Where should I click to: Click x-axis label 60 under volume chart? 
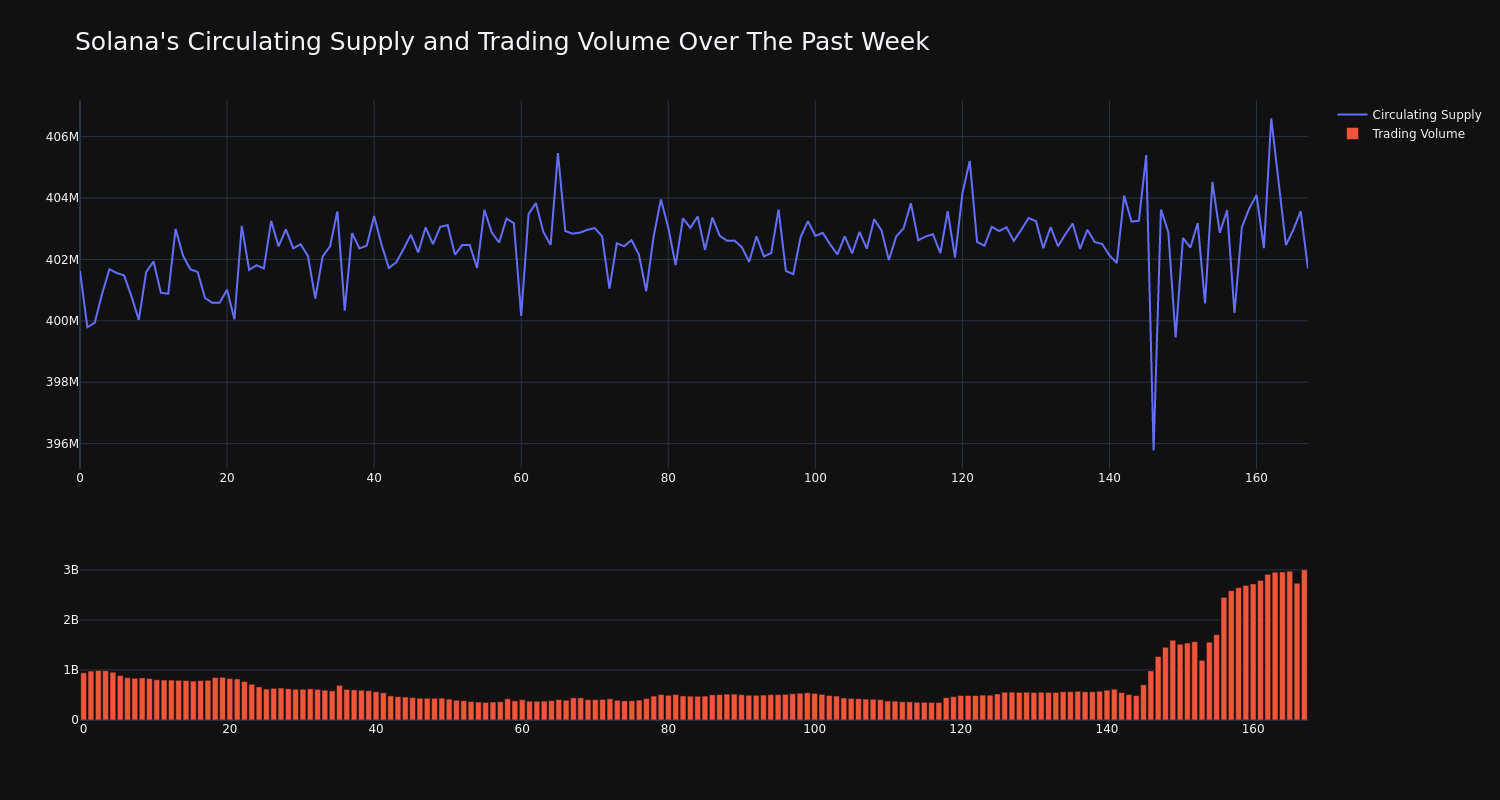pos(522,729)
